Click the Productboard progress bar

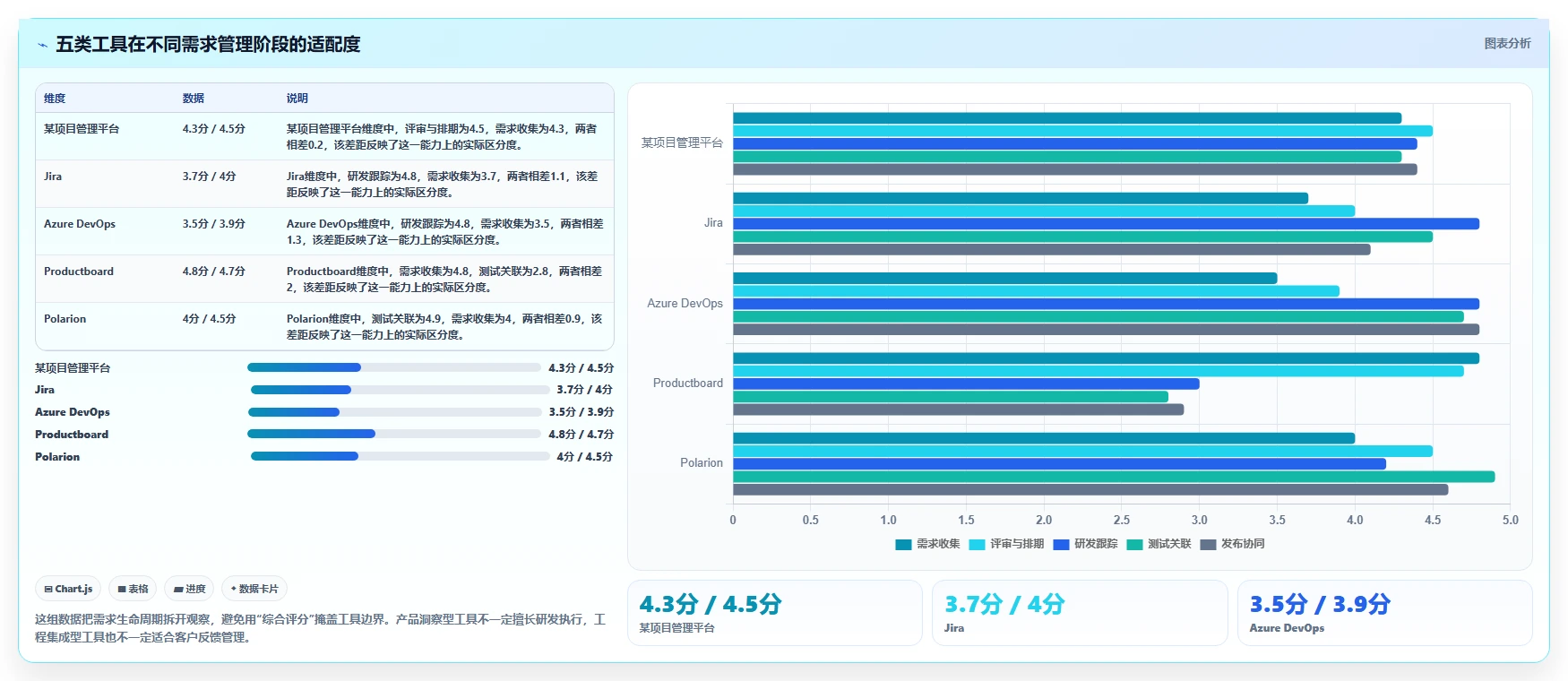(394, 434)
